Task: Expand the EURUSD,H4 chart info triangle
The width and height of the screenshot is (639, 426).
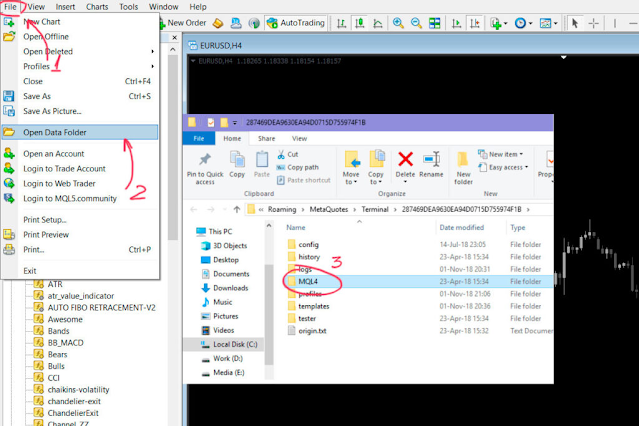Action: point(193,61)
